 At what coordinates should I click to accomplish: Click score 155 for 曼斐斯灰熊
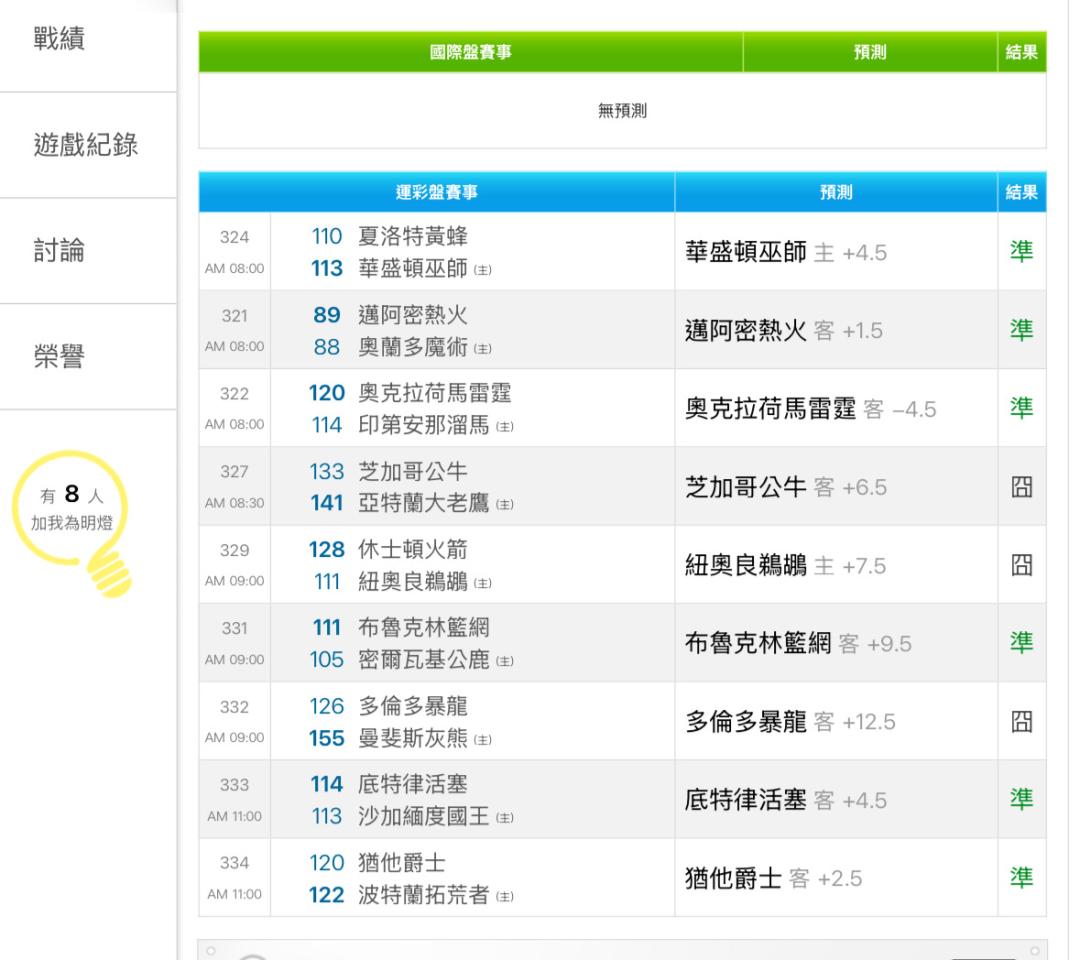tap(326, 738)
